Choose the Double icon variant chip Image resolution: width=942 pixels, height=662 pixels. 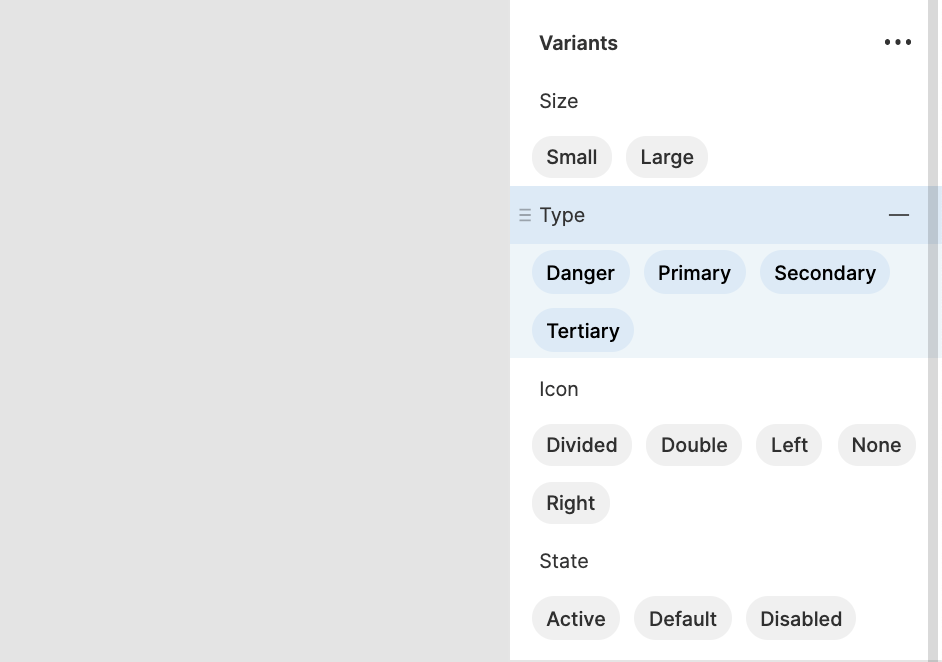click(694, 445)
